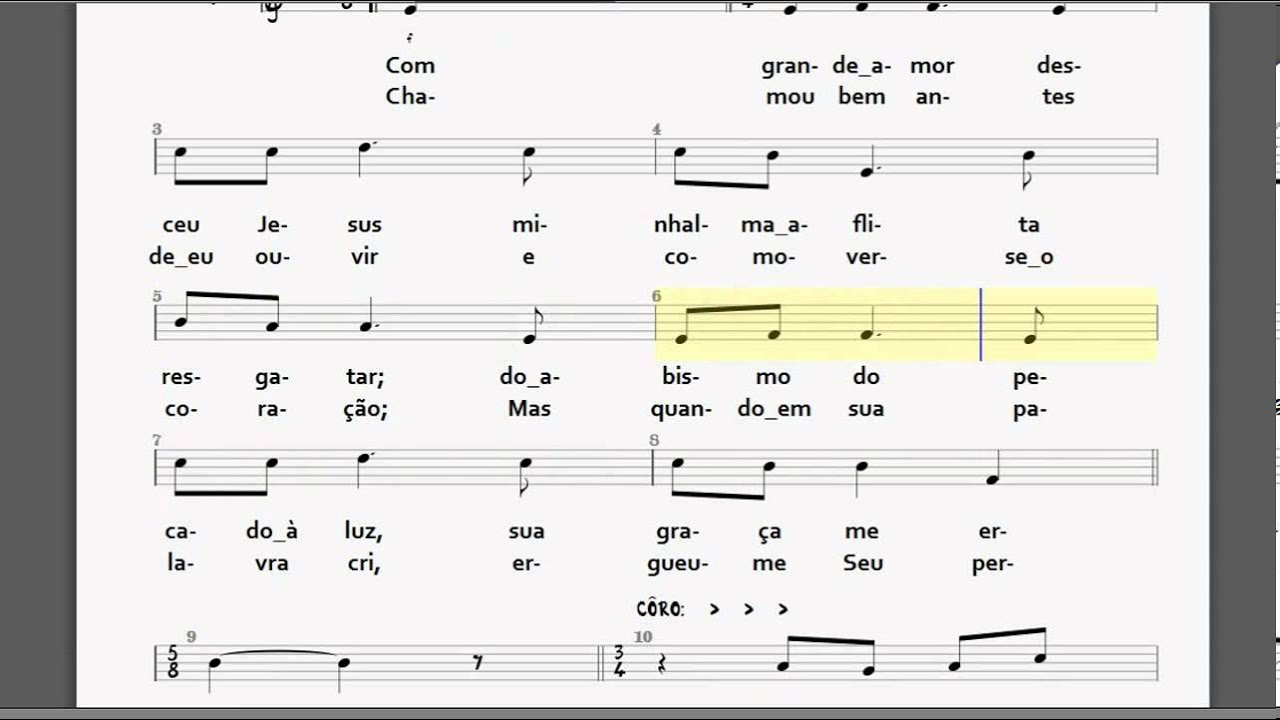This screenshot has width=1280, height=720.
Task: Select the measure number 5 label
Action: click(157, 297)
